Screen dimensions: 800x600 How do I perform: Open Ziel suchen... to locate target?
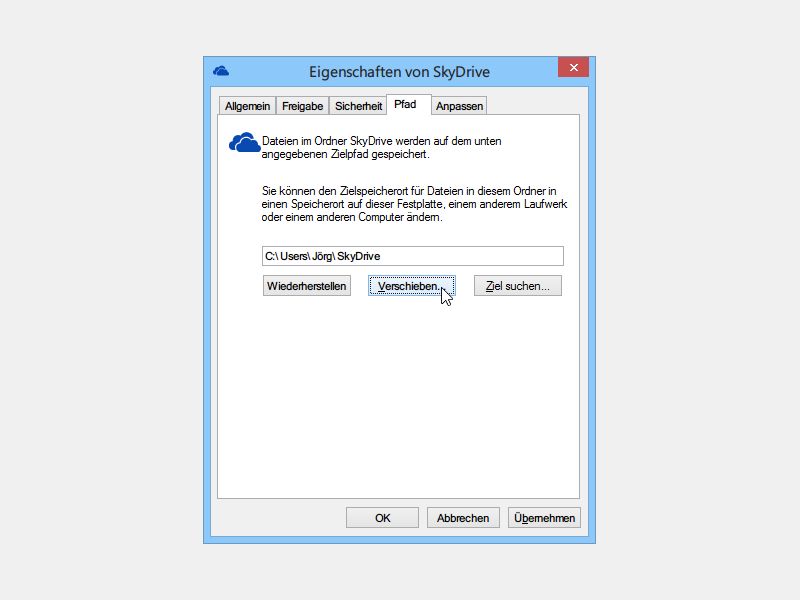[x=518, y=286]
